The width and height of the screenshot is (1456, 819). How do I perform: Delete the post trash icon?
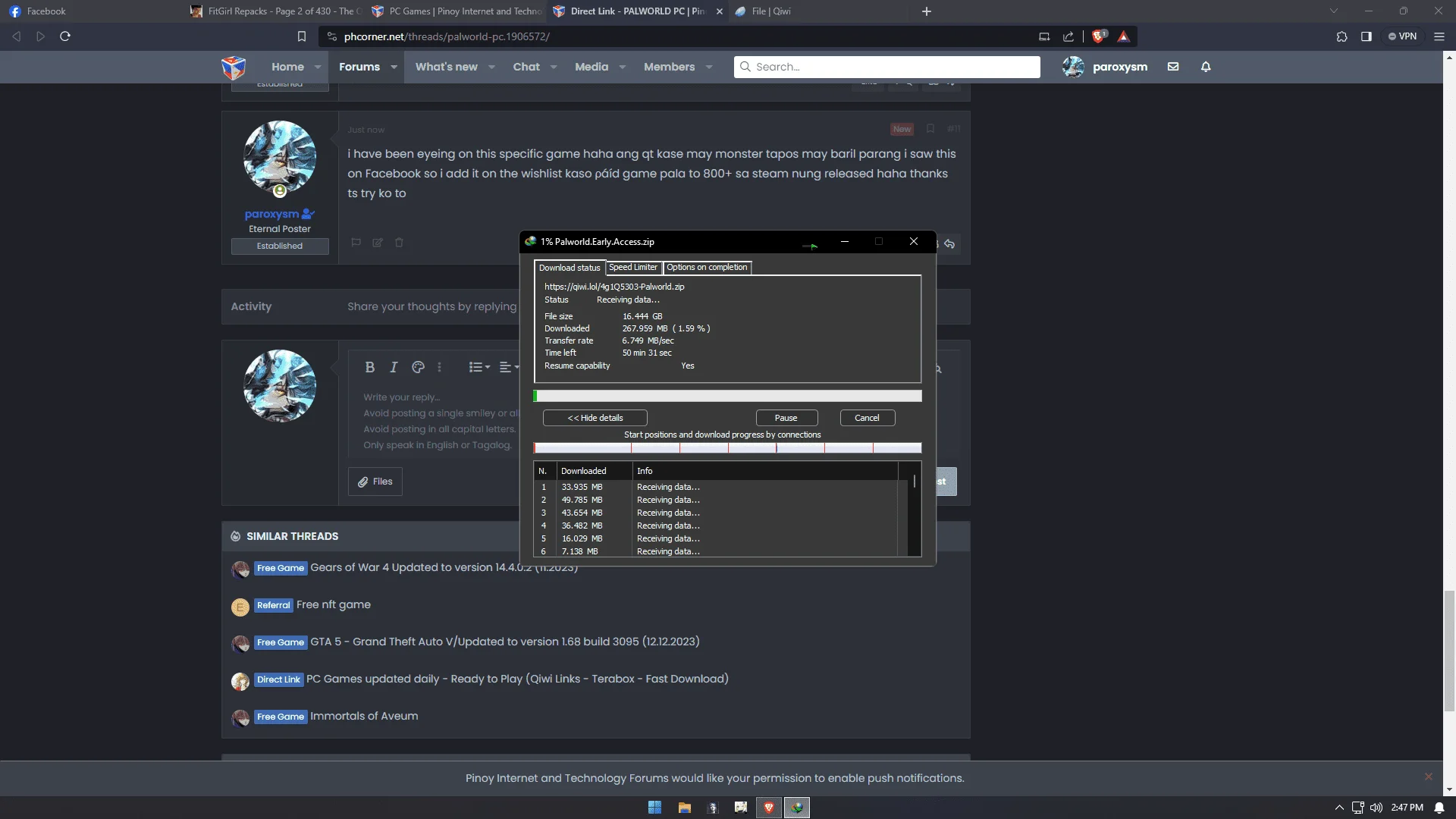click(399, 243)
